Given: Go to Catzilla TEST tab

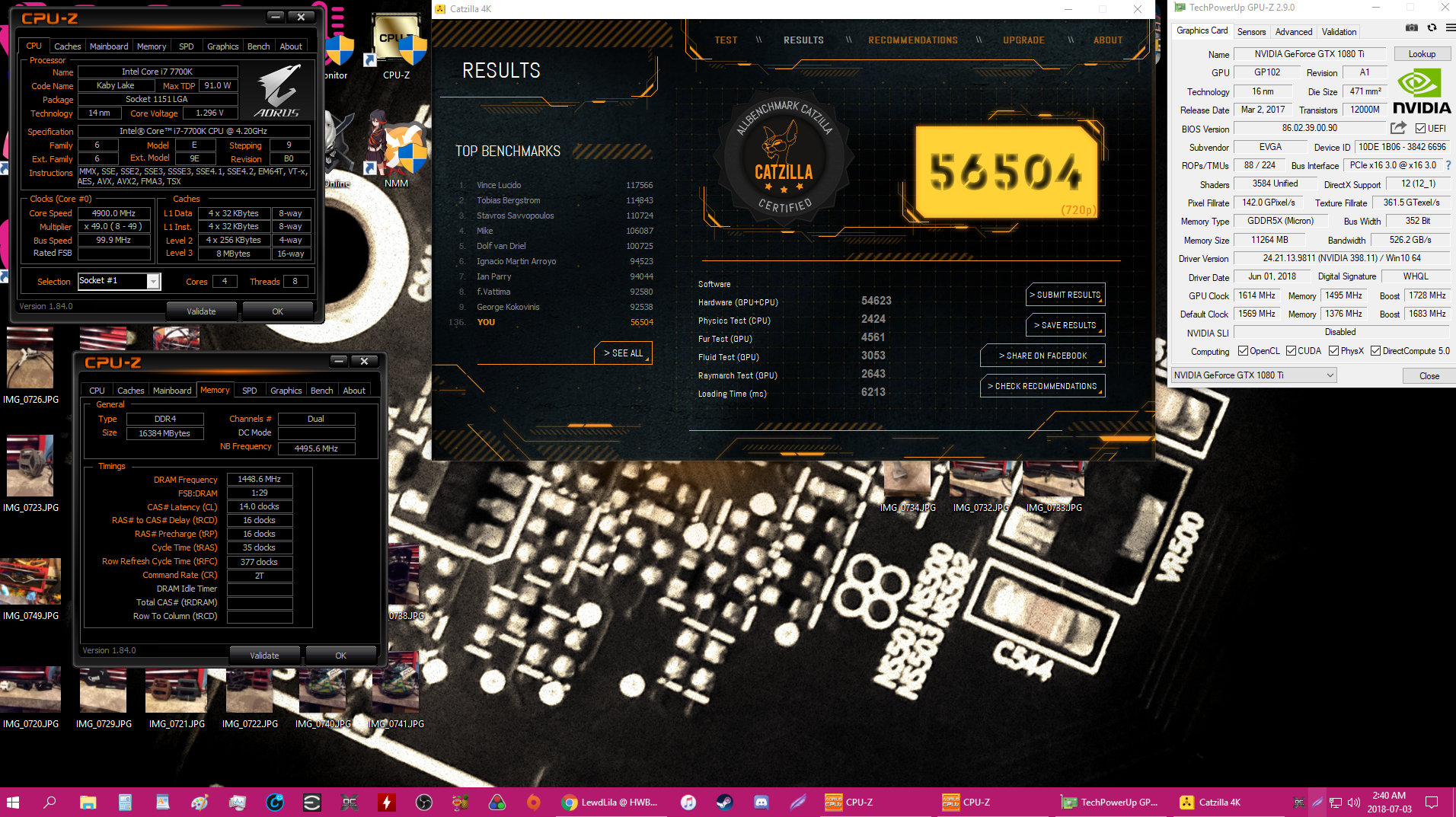Looking at the screenshot, I should [726, 40].
